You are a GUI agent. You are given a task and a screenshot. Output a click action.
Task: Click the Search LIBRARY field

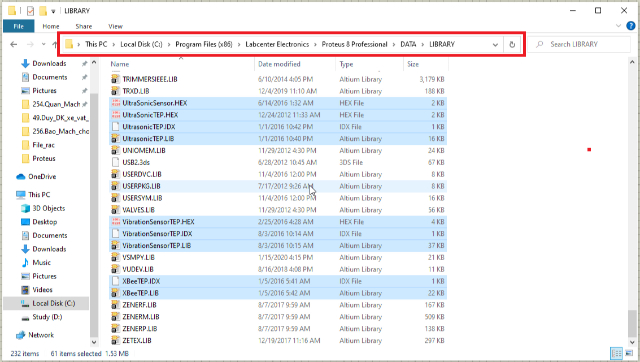coord(579,44)
